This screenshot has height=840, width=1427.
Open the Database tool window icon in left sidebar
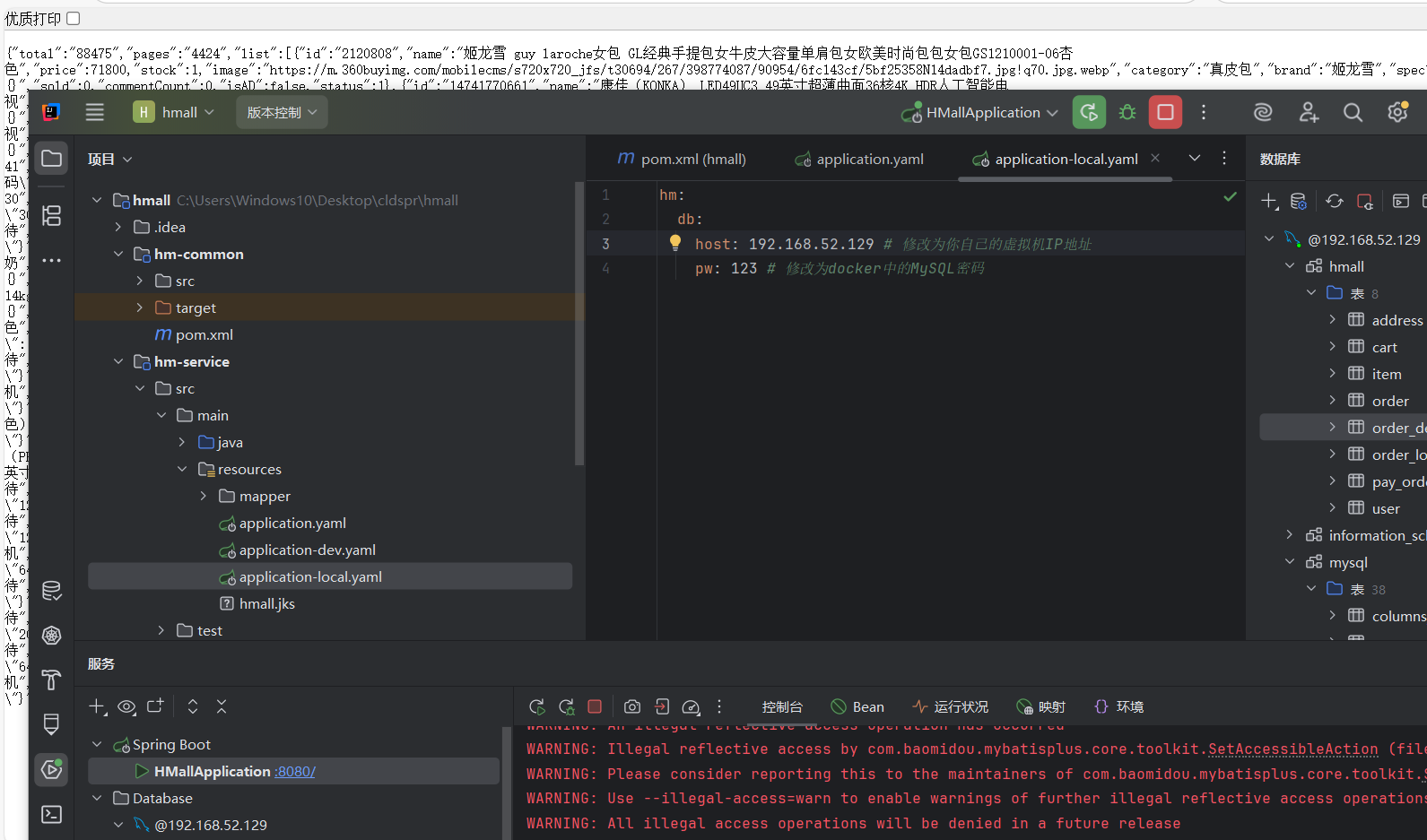[52, 590]
